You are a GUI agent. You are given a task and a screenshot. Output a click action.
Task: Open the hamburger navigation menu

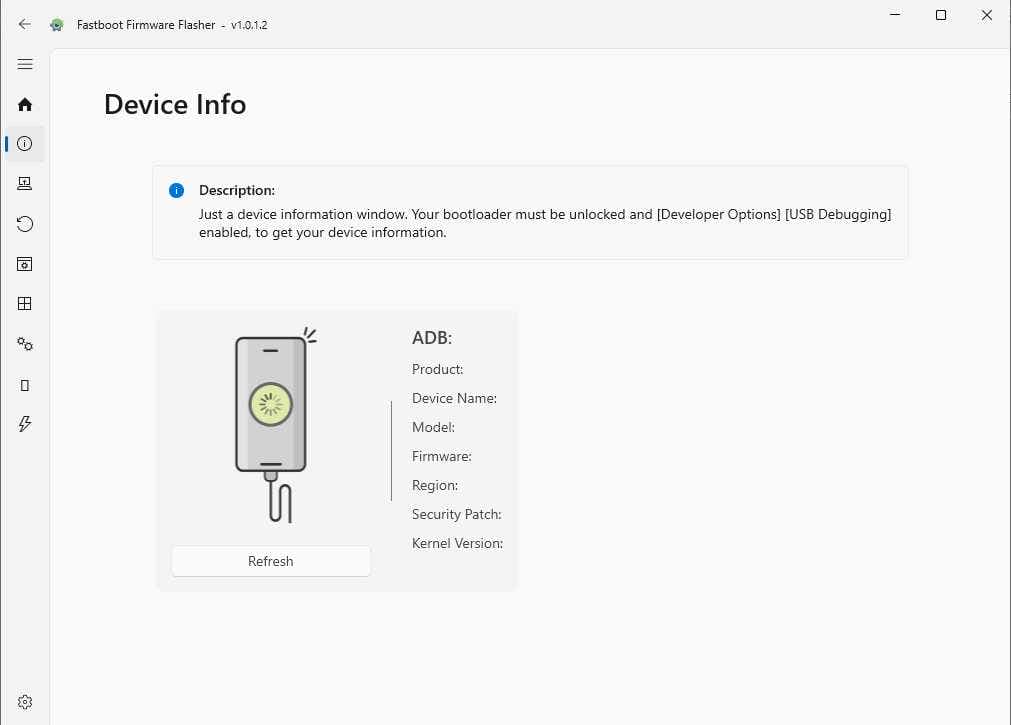[x=25, y=64]
